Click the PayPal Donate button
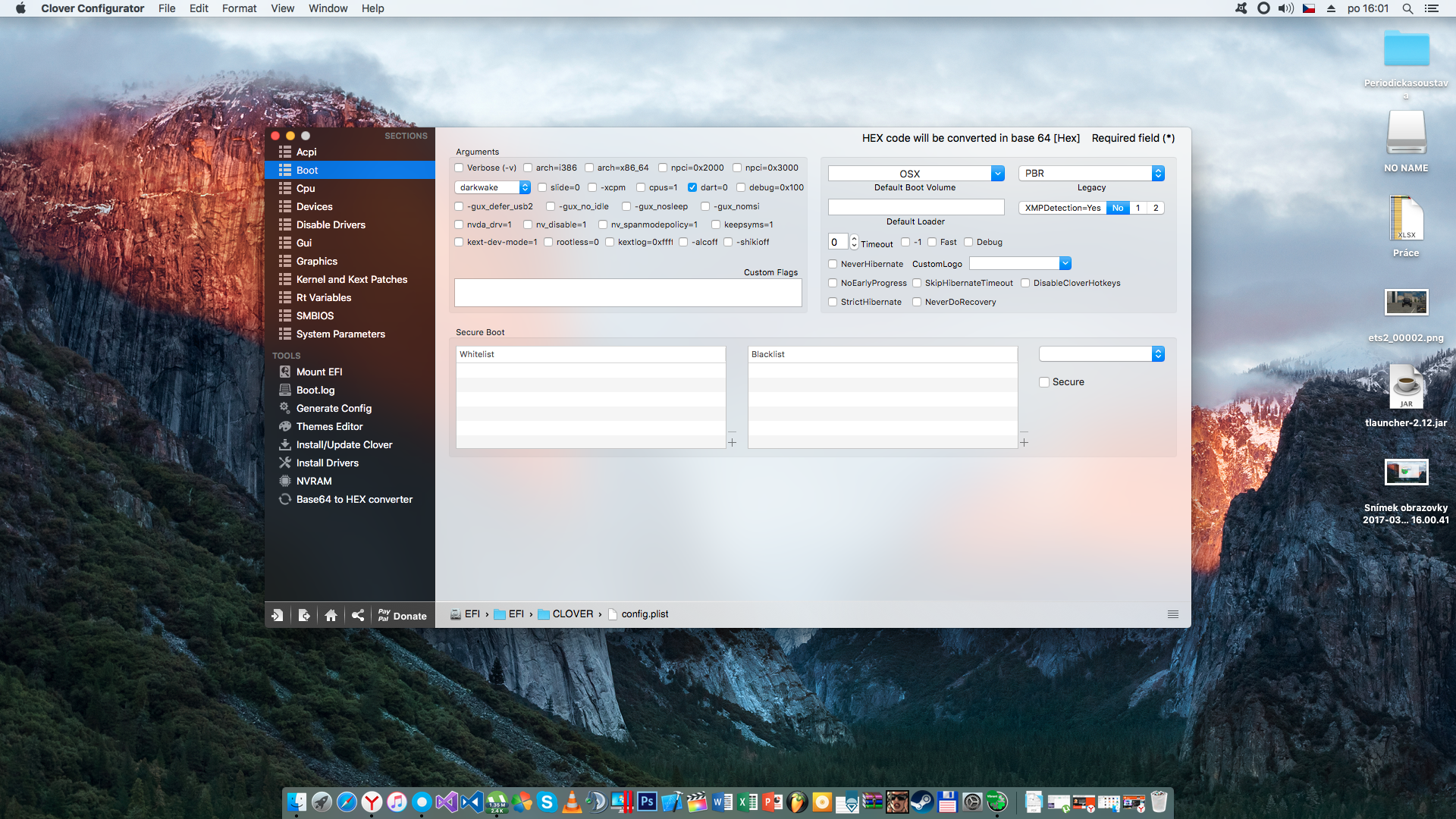Viewport: 1456px width, 819px height. click(x=402, y=615)
